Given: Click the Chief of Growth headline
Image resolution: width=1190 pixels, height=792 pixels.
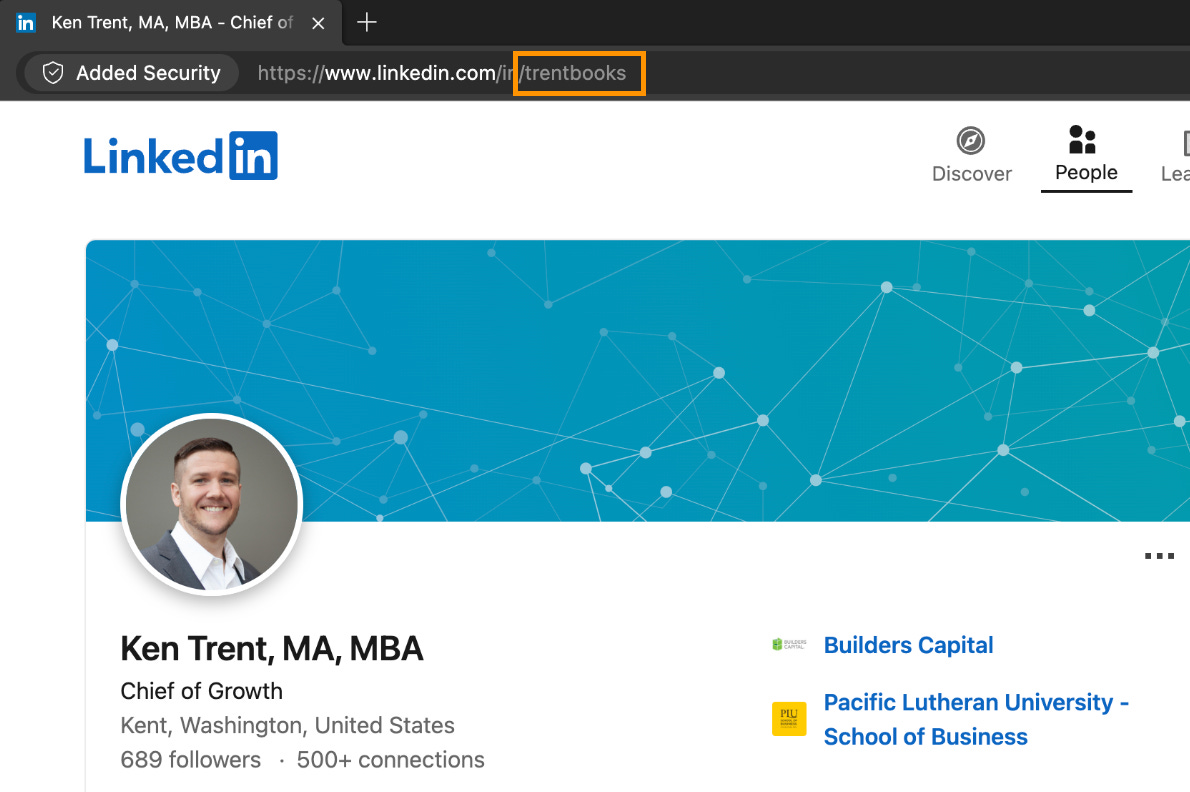Looking at the screenshot, I should click(x=201, y=691).
